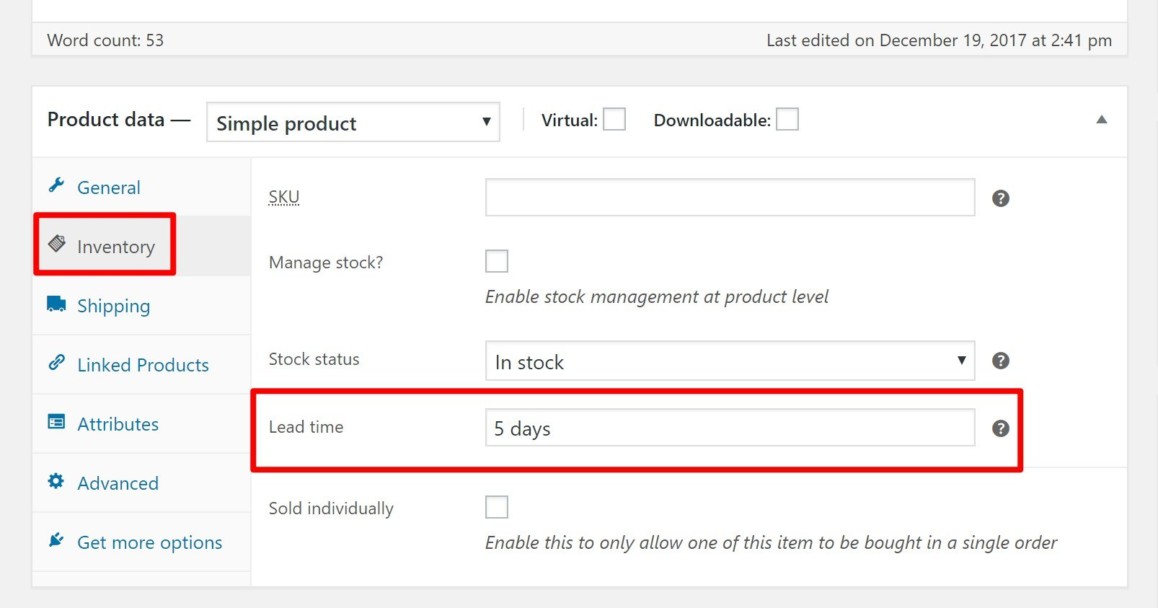Click the Word count: 53 text

(x=105, y=40)
